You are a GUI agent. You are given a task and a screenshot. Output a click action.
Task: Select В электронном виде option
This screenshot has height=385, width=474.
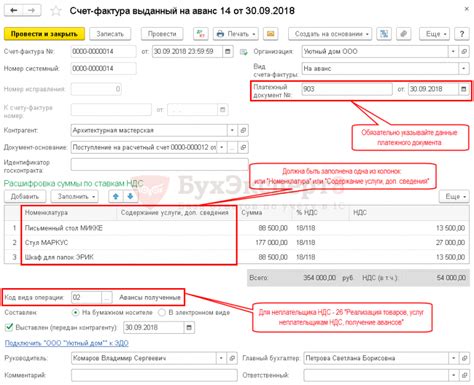tap(162, 313)
